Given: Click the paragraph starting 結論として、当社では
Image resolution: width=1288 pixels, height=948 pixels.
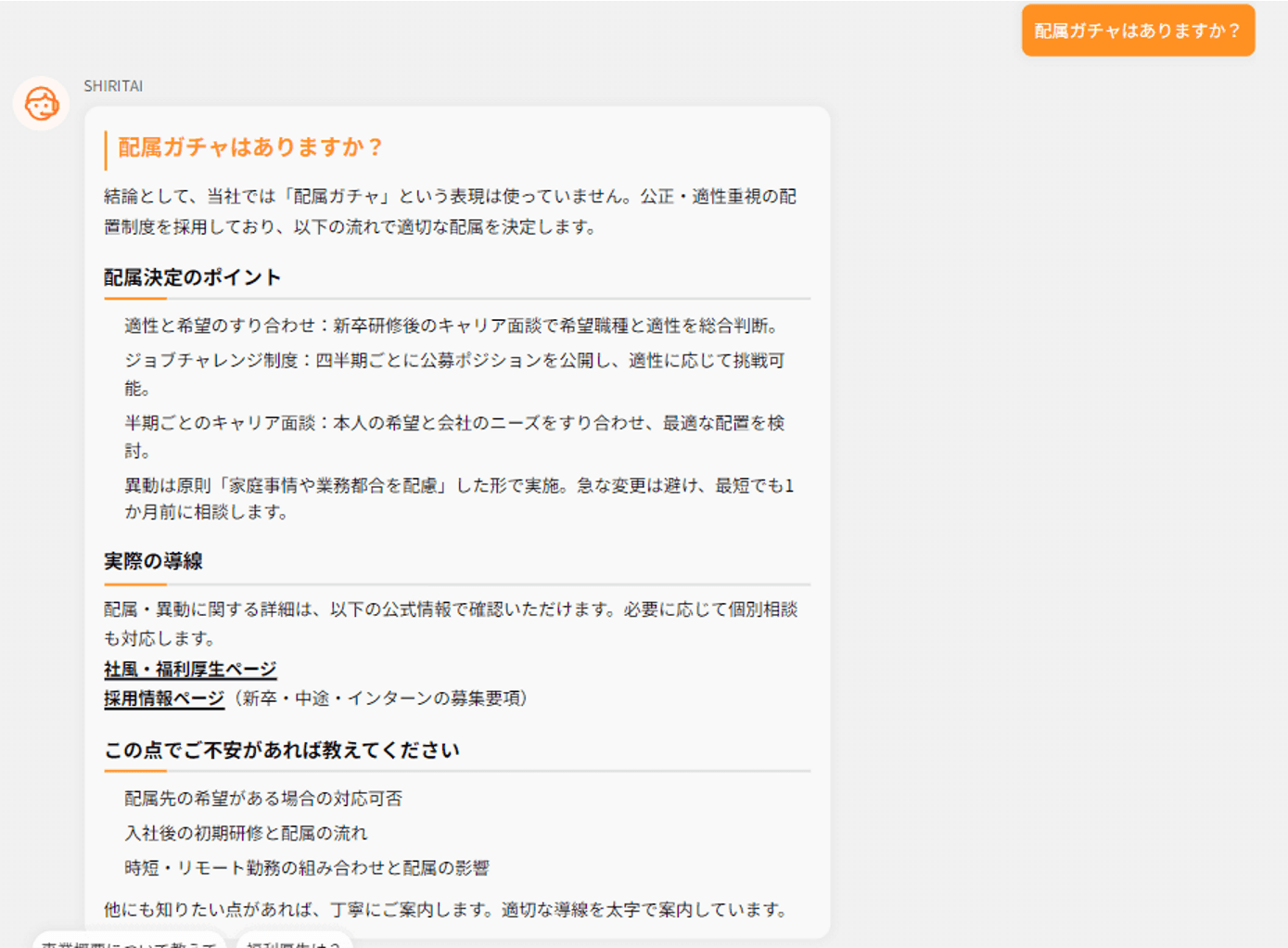Looking at the screenshot, I should pos(451,211).
